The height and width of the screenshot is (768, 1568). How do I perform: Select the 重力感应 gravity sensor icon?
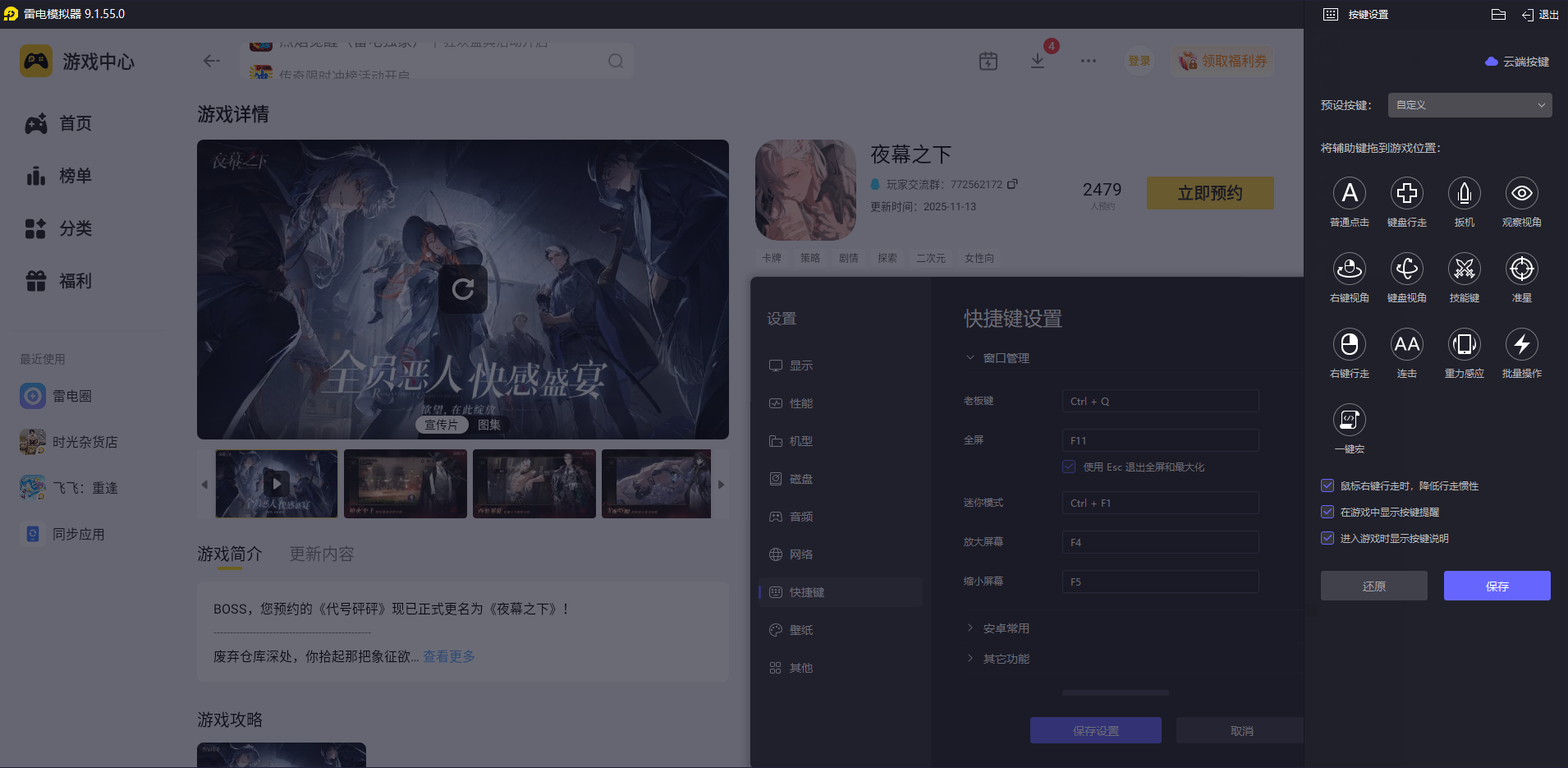[x=1464, y=344]
